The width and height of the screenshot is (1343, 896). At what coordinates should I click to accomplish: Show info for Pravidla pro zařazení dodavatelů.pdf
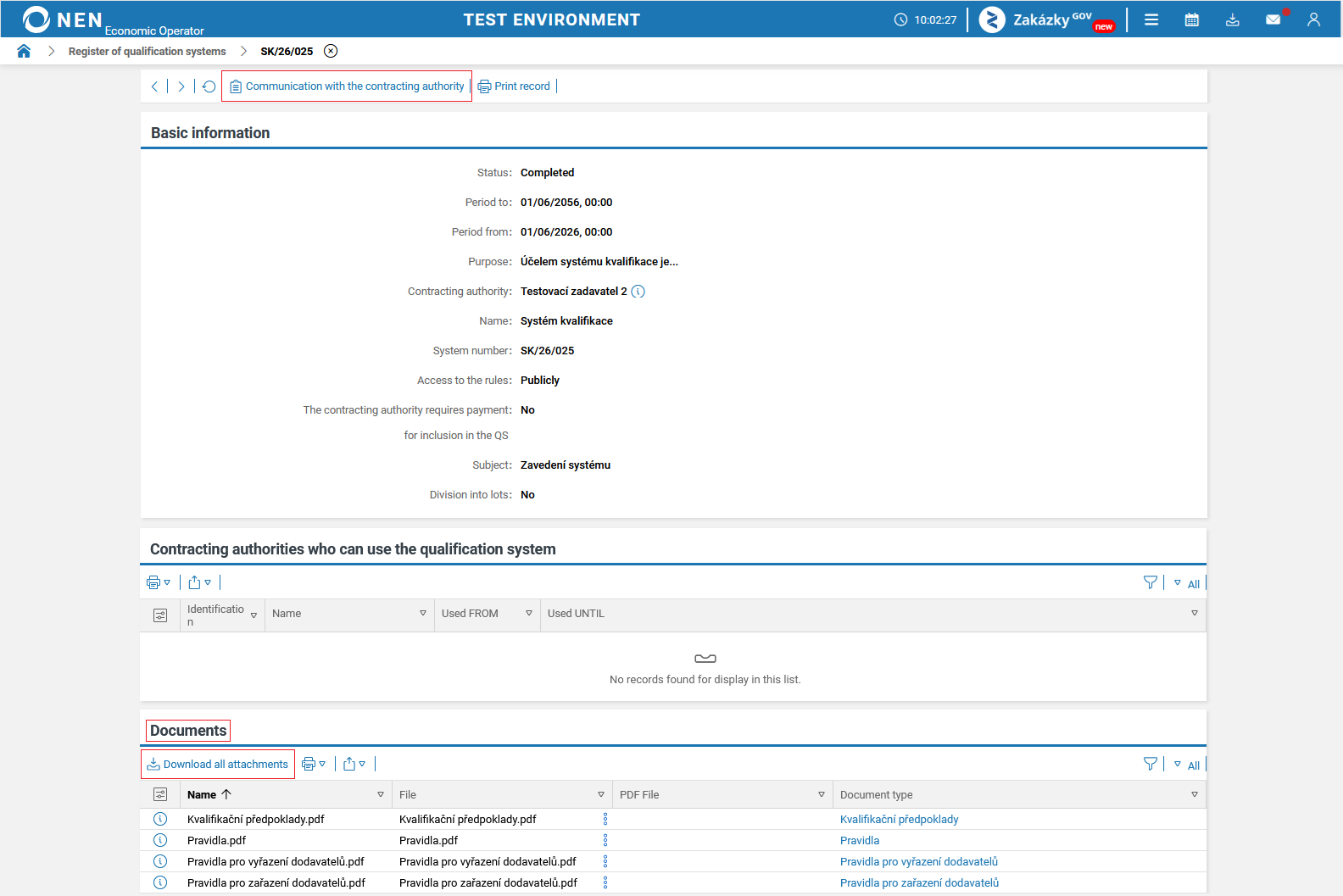pos(160,882)
